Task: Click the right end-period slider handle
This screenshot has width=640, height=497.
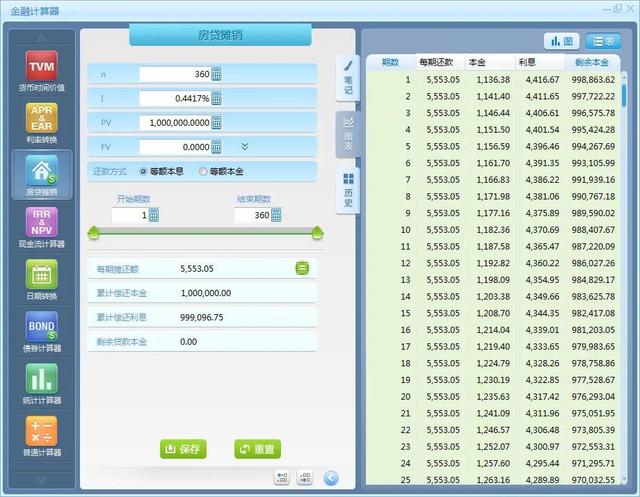Action: [x=317, y=233]
